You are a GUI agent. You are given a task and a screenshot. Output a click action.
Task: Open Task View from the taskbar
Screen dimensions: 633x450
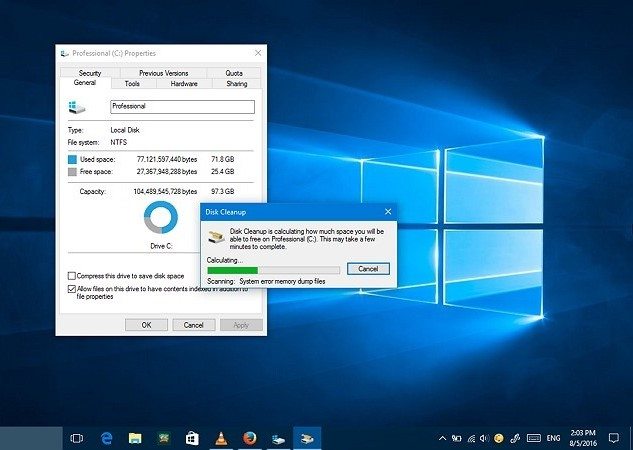coord(75,438)
